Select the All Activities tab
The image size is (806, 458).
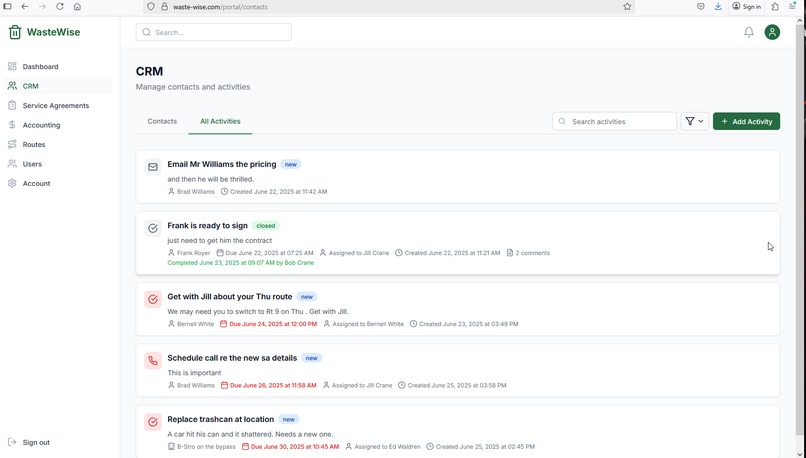pos(220,121)
